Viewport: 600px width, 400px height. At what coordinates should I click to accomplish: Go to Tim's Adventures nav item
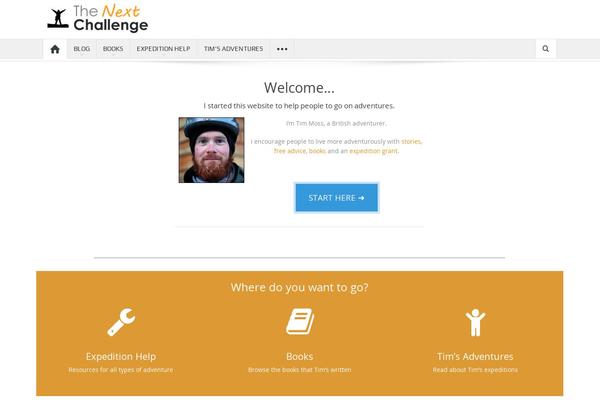(233, 49)
